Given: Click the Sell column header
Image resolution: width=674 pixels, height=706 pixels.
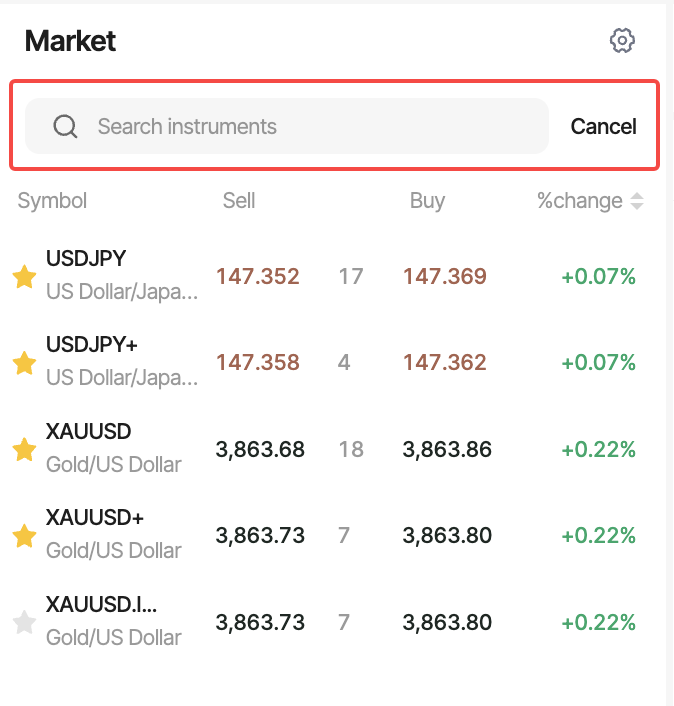Looking at the screenshot, I should coord(239,201).
